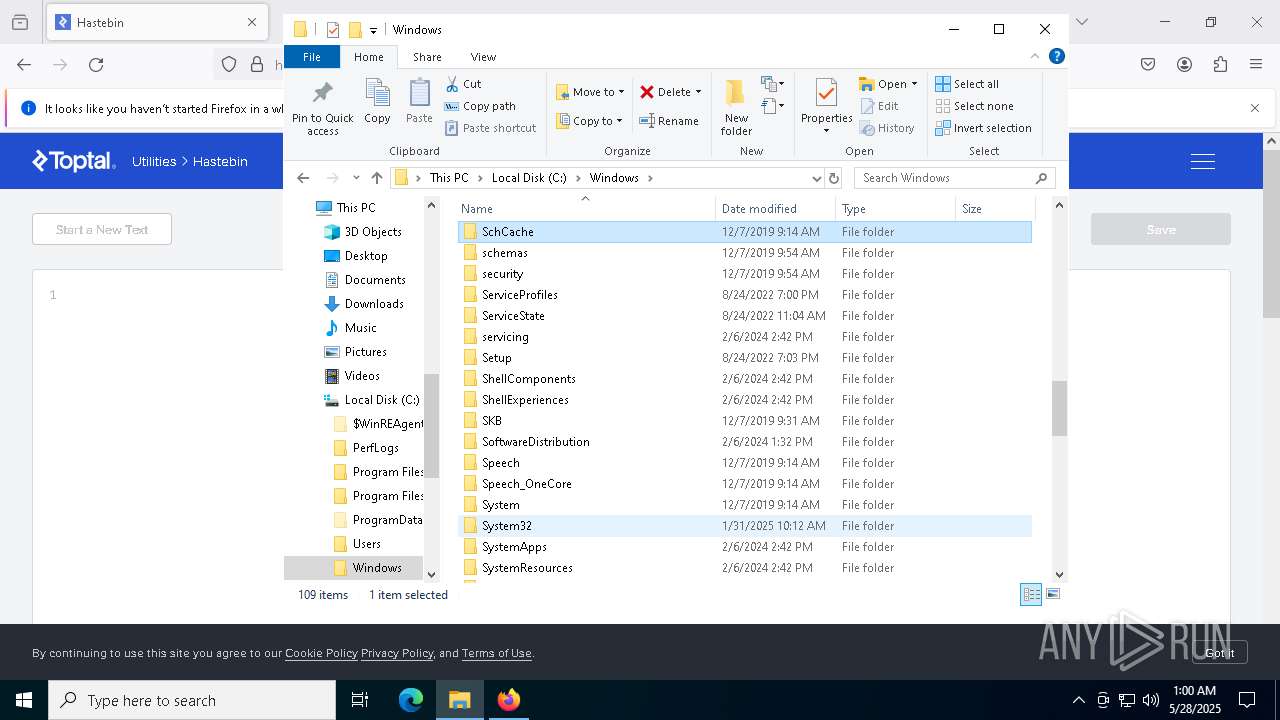
Task: Sort by Date modified column header
Action: pos(775,209)
